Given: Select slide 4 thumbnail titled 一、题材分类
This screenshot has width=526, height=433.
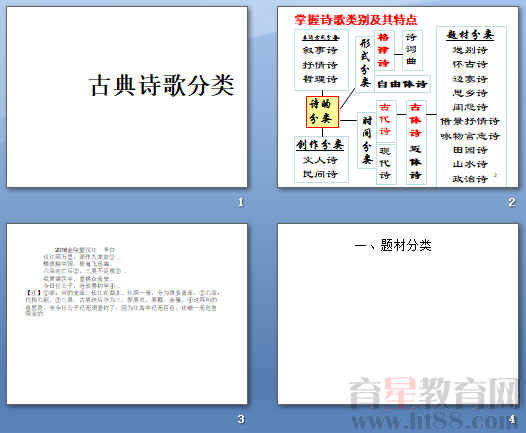Looking at the screenshot, I should pos(398,314).
